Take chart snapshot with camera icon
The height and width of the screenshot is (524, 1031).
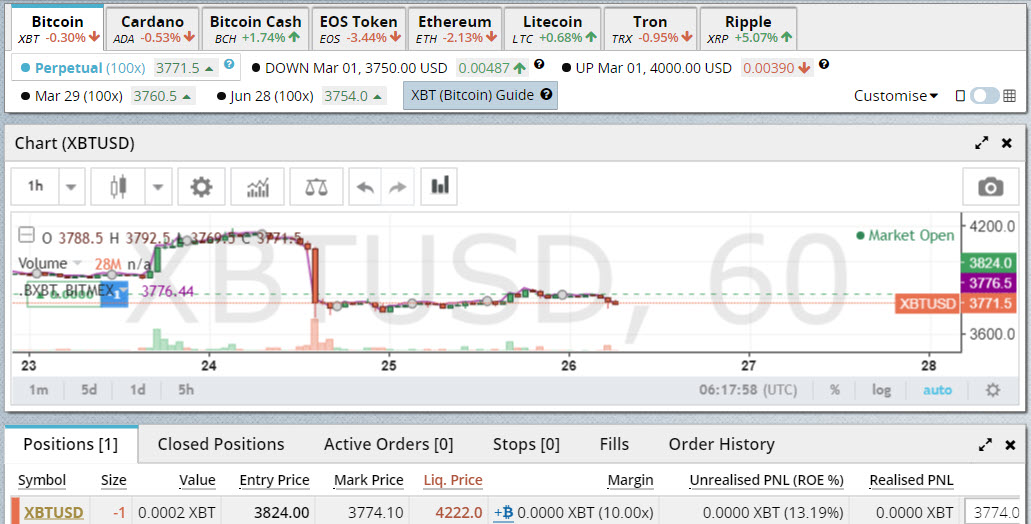pyautogui.click(x=990, y=187)
